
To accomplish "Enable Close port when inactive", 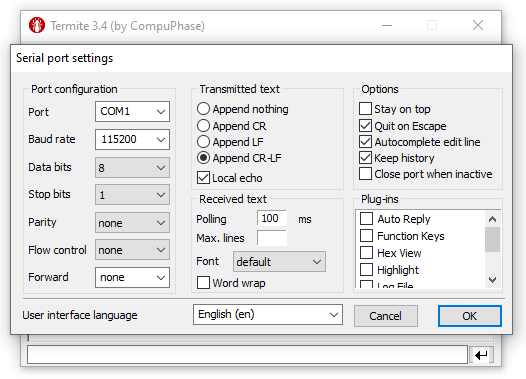I will tap(365, 174).
